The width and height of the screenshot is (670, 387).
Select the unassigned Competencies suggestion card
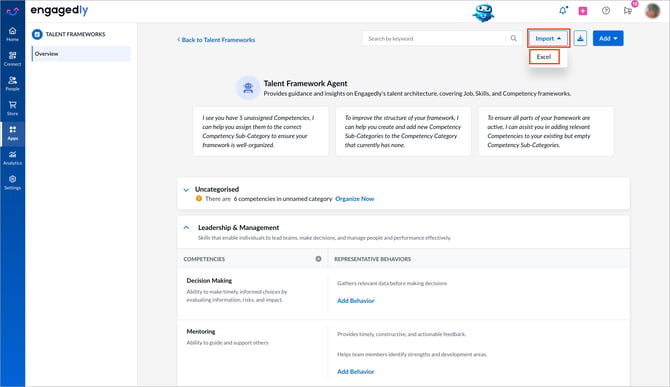(261, 131)
